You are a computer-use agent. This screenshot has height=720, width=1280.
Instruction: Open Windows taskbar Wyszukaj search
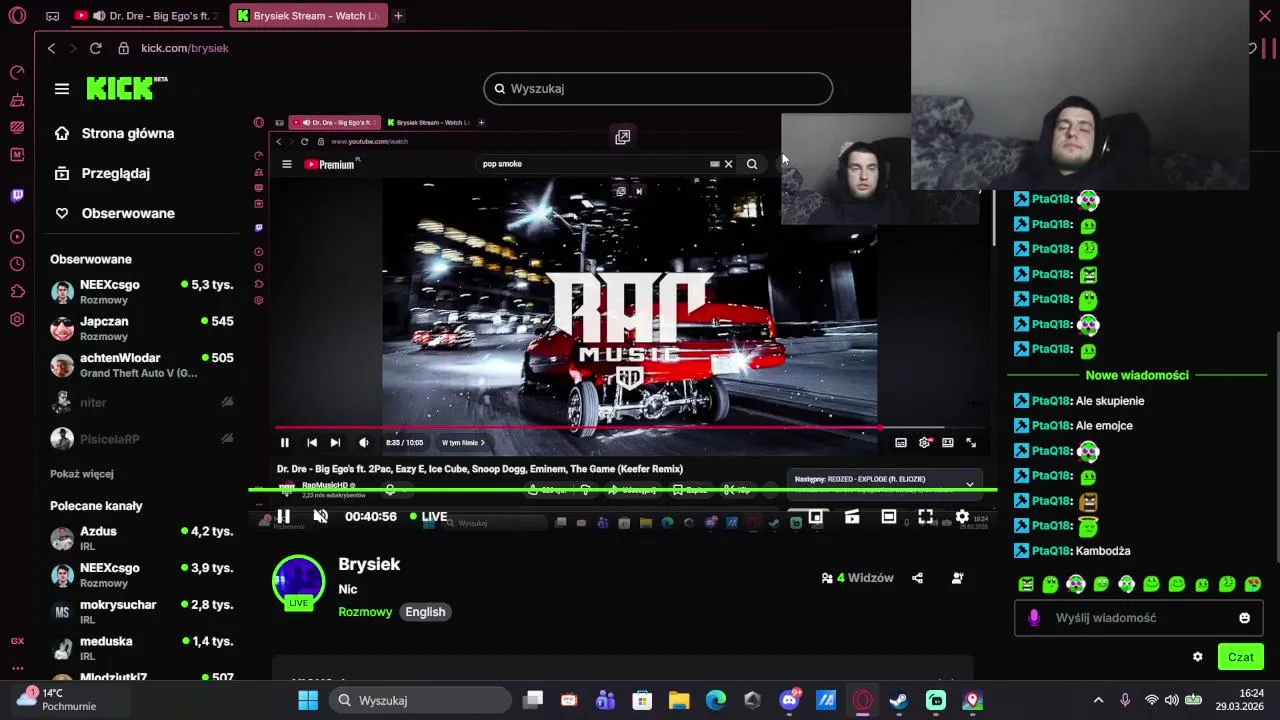[420, 700]
